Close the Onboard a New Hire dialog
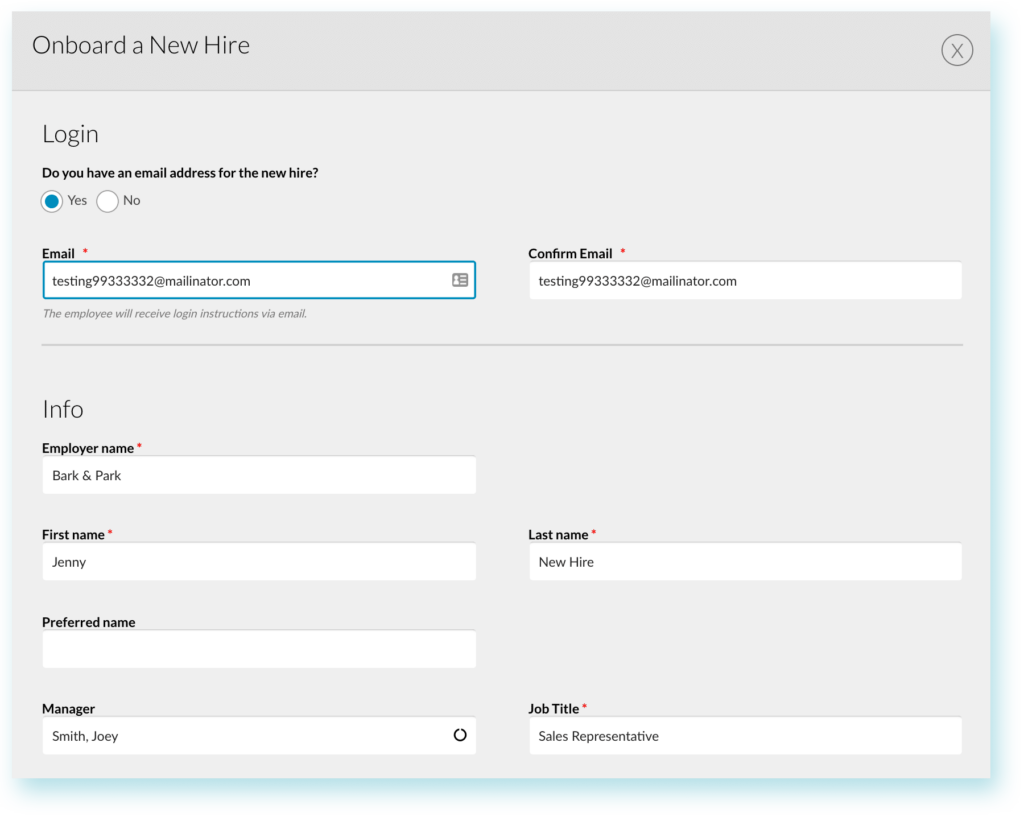 tap(956, 50)
